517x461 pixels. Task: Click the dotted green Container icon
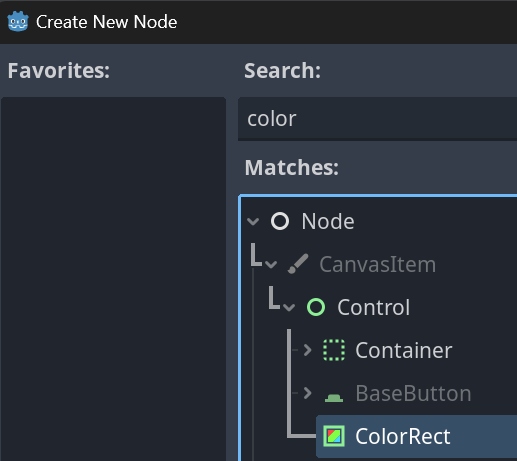[334, 350]
